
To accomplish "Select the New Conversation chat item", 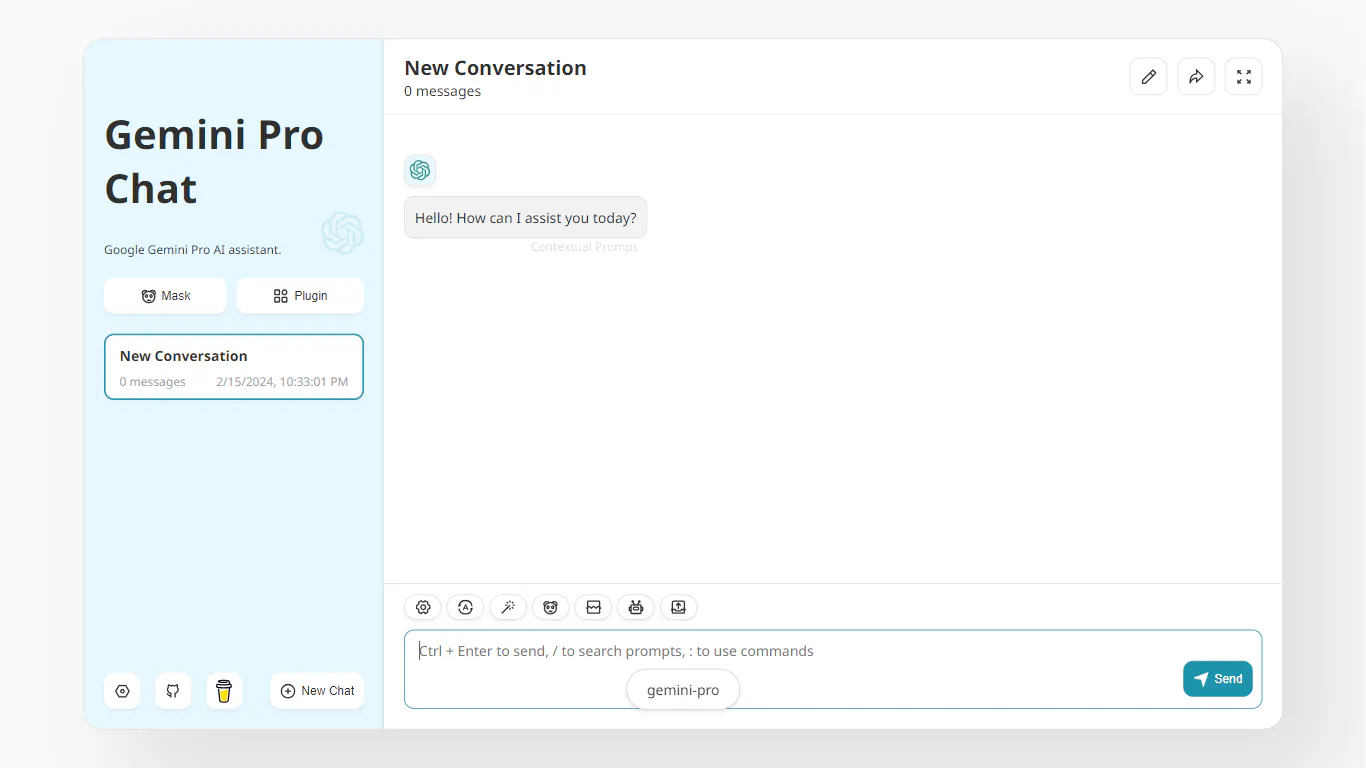I will 234,367.
